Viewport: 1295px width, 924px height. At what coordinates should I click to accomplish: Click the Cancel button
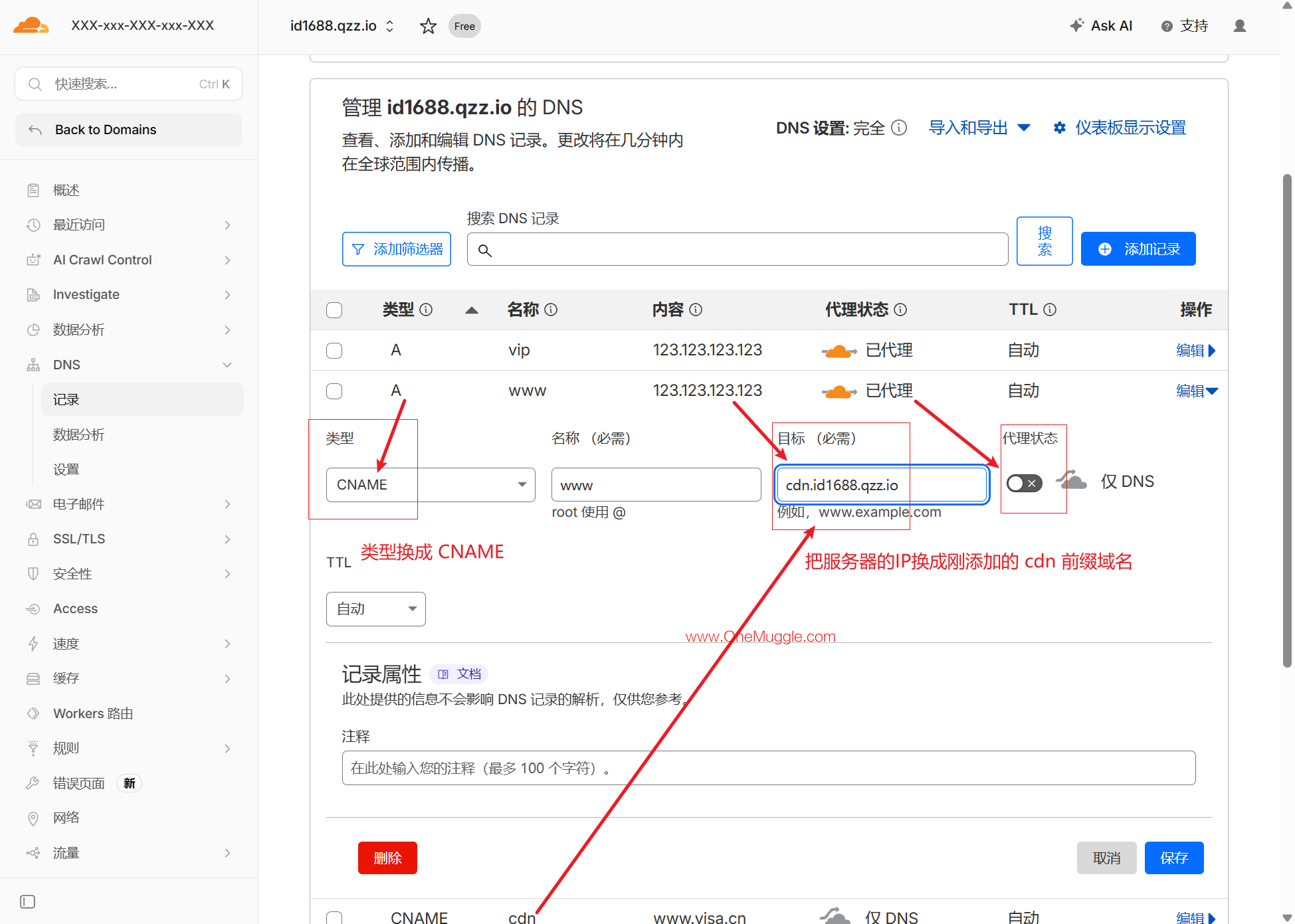coord(1107,858)
